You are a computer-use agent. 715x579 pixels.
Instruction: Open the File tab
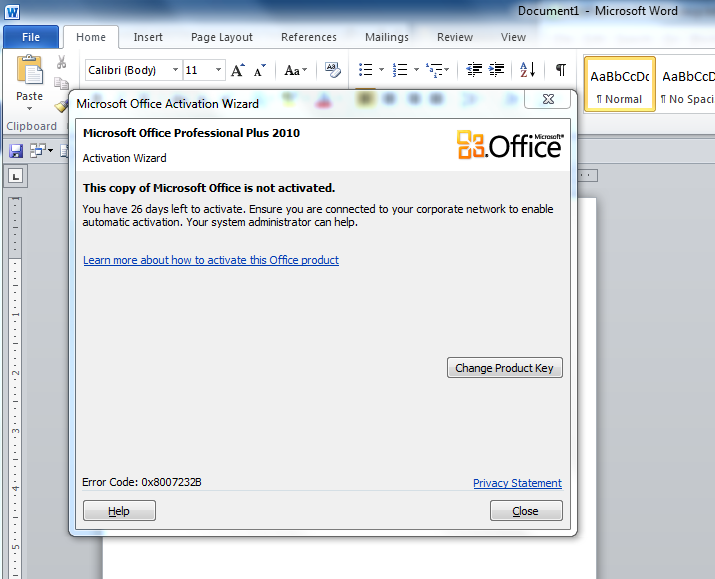(x=31, y=37)
